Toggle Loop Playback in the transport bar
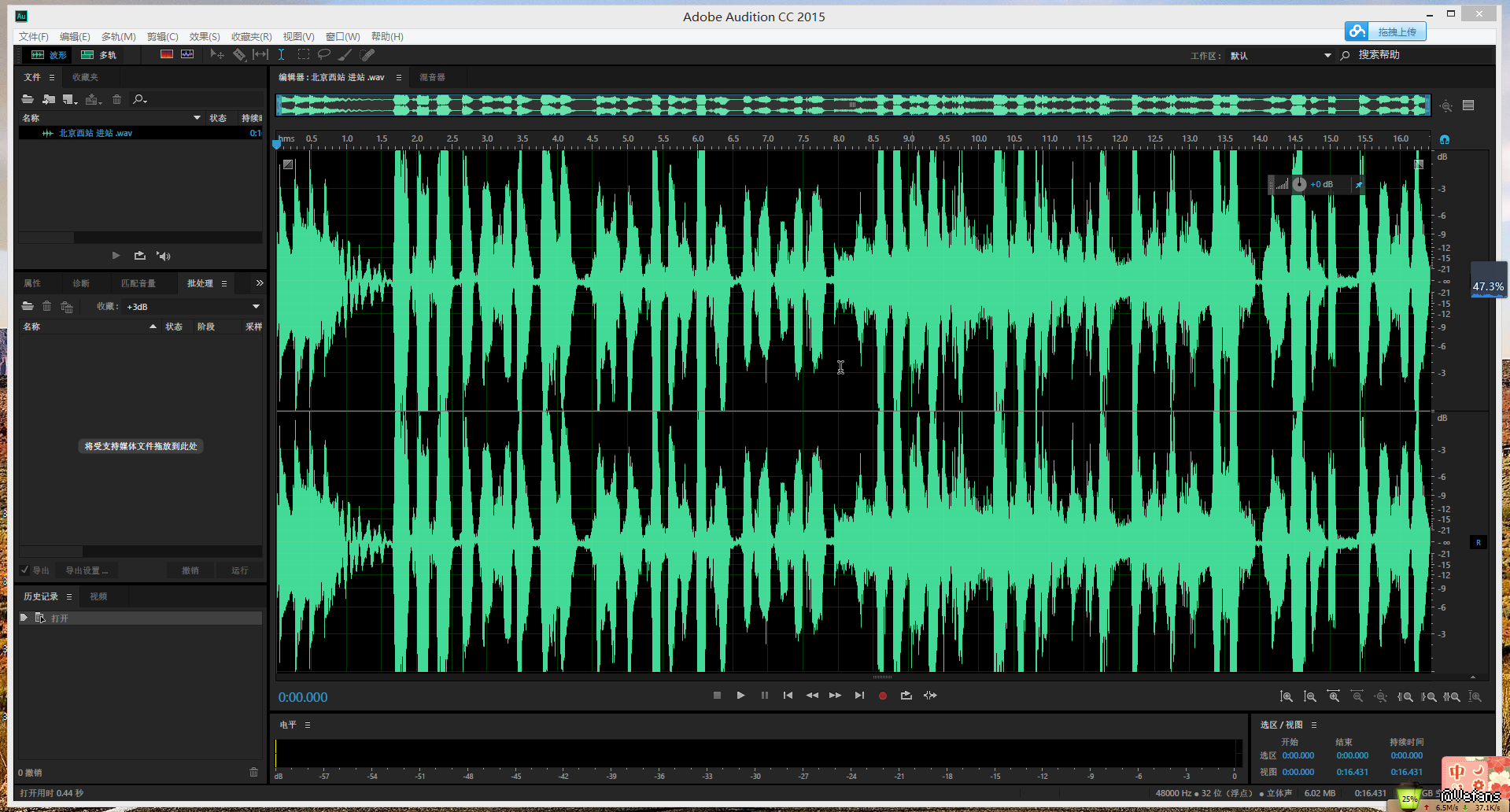The width and height of the screenshot is (1510, 812). [906, 696]
